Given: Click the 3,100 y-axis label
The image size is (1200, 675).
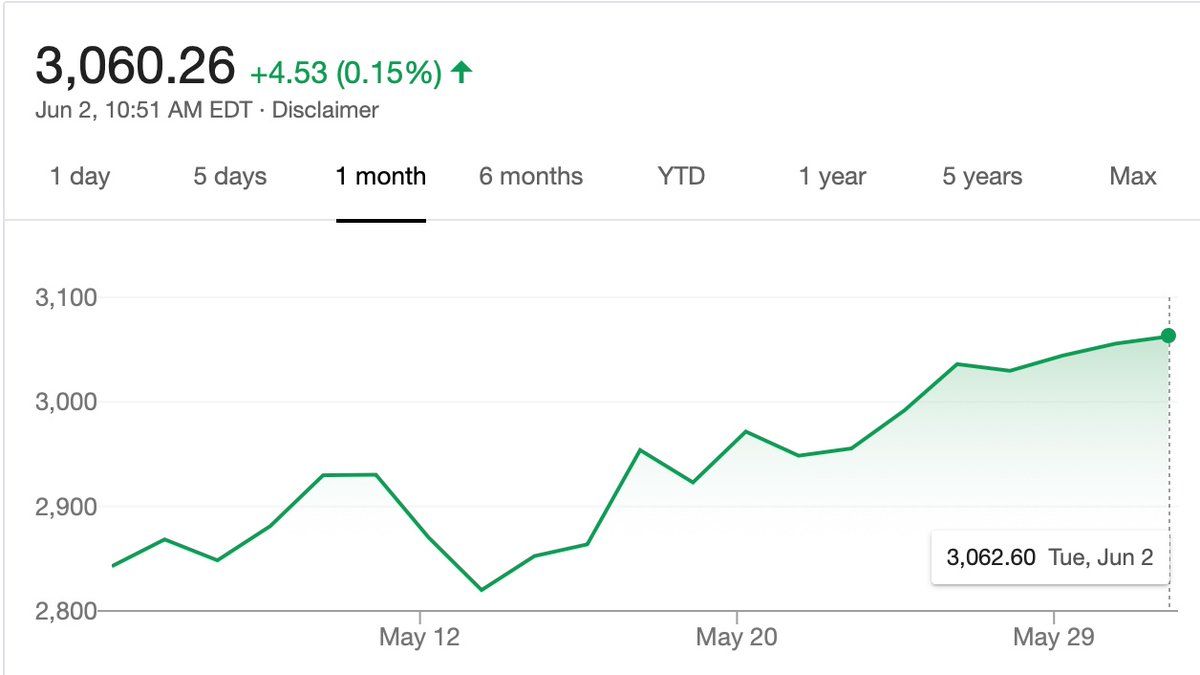Looking at the screenshot, I should [64, 298].
